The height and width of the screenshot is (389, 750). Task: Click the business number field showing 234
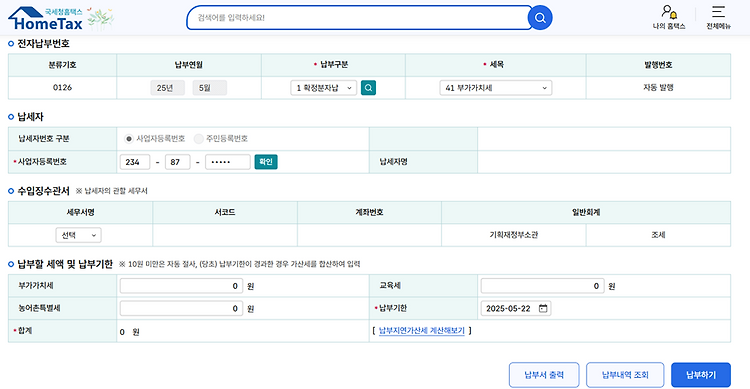[x=135, y=162]
